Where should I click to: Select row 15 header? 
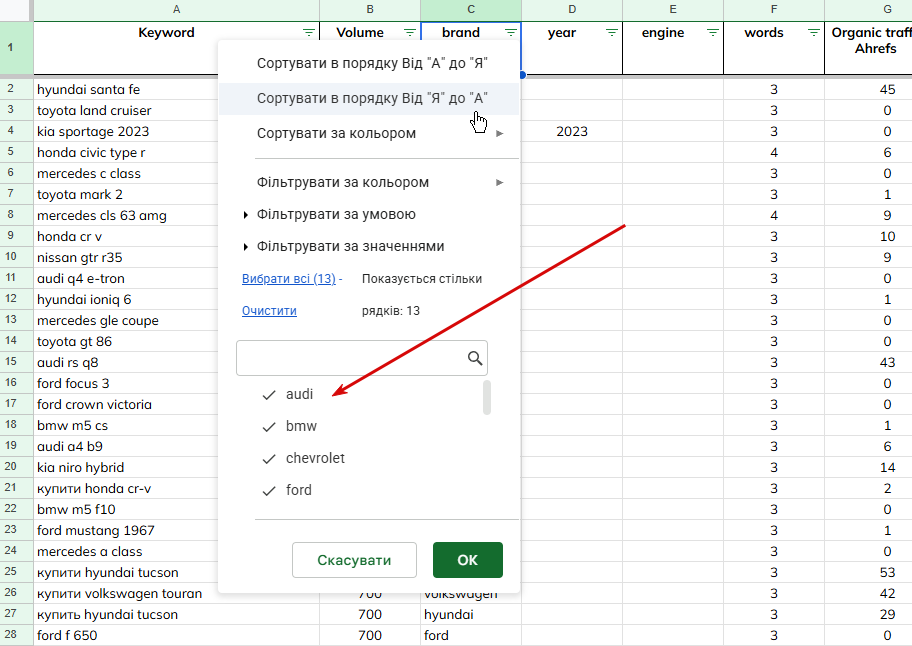point(10,362)
